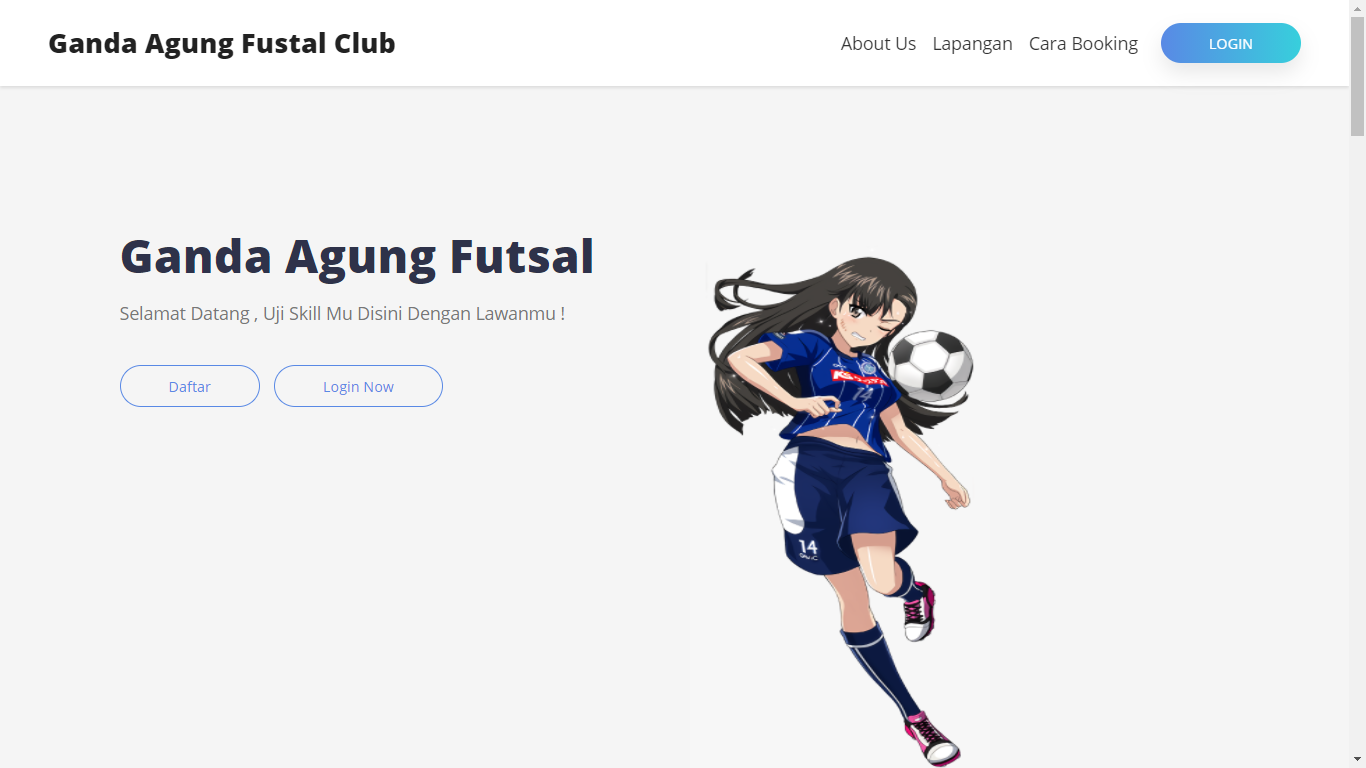Click the soccer ball in the illustration
This screenshot has width=1366, height=768.
[931, 366]
